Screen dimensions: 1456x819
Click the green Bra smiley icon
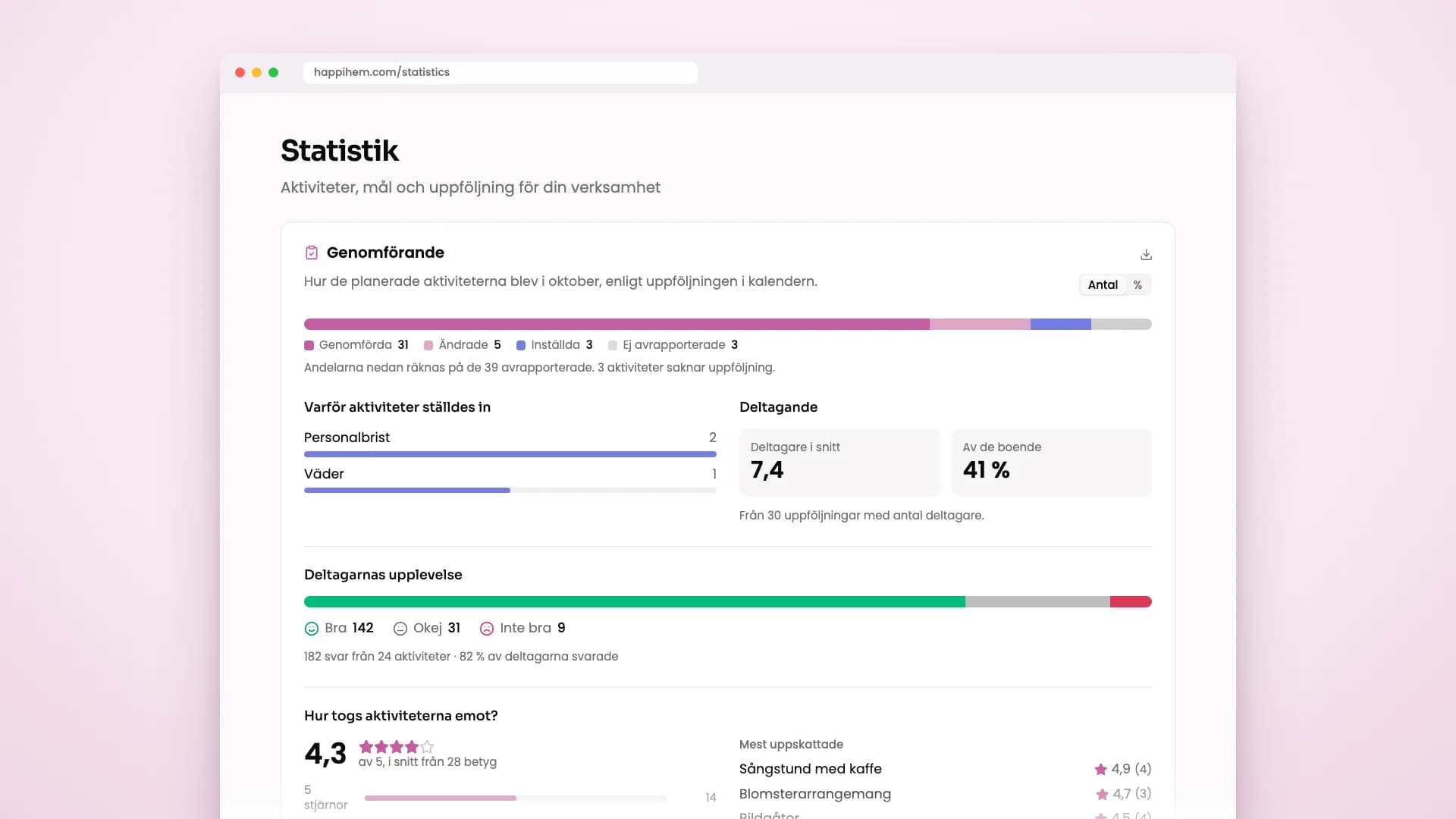[311, 629]
